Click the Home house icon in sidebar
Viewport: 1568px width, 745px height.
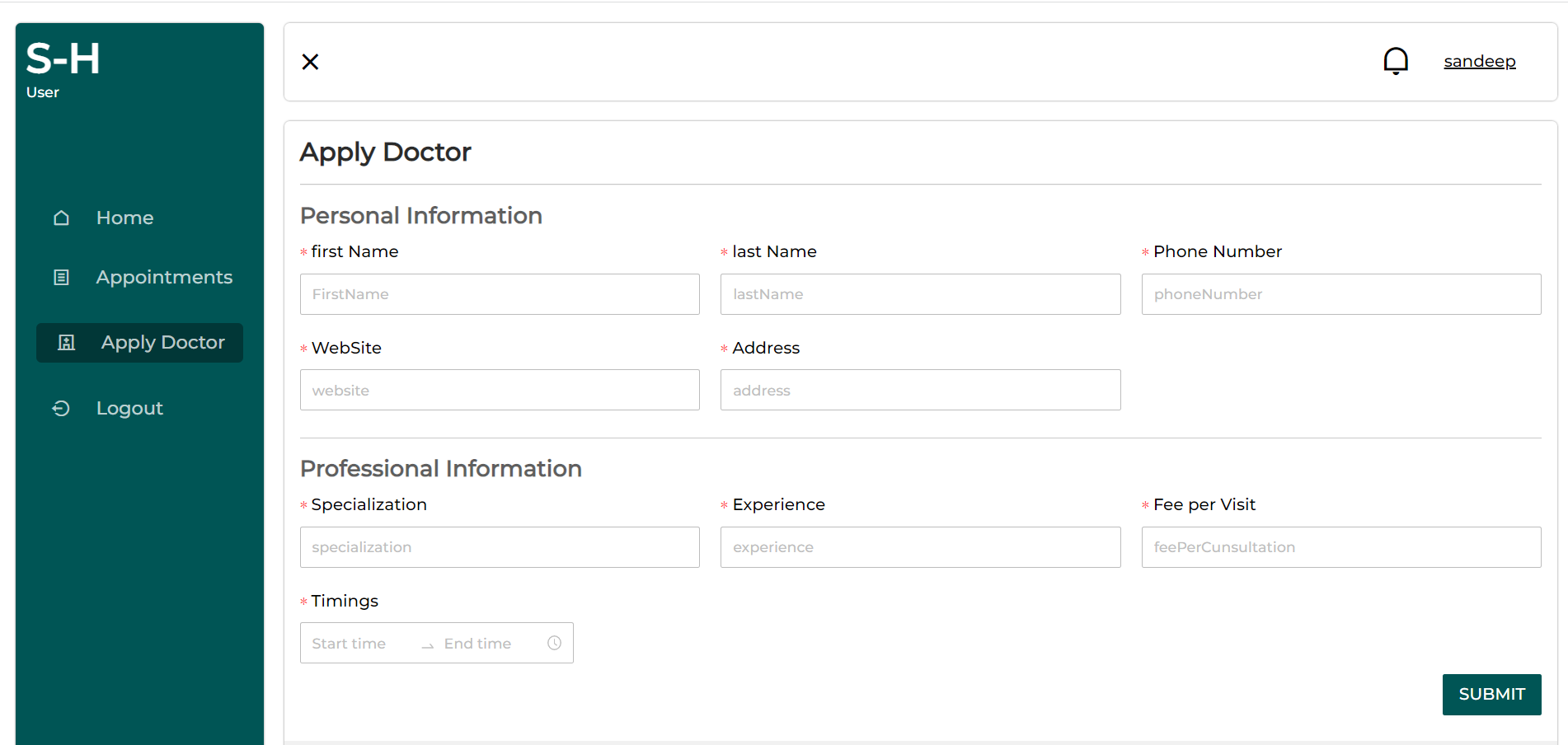tap(61, 218)
